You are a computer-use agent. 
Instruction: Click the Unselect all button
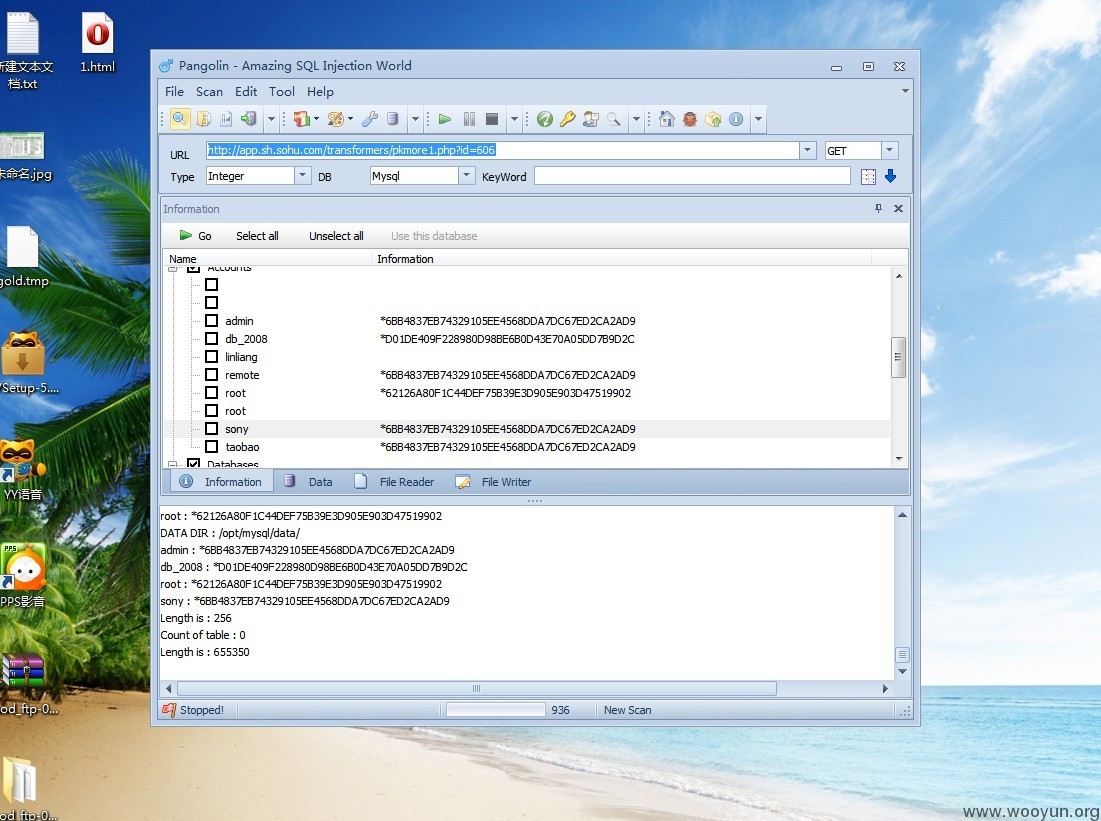(x=336, y=236)
